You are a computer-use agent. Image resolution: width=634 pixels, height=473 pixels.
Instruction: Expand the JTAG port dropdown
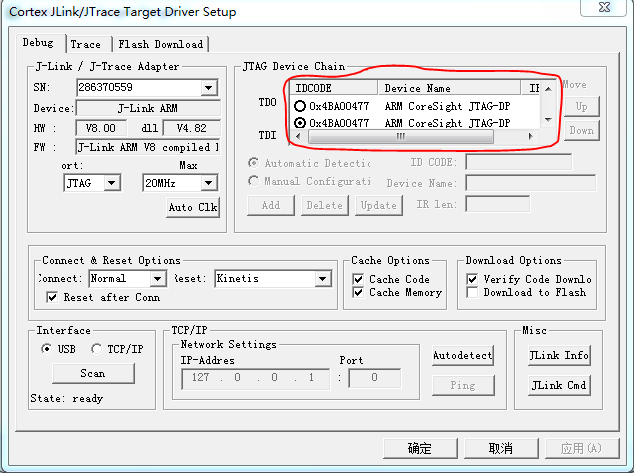tap(112, 183)
